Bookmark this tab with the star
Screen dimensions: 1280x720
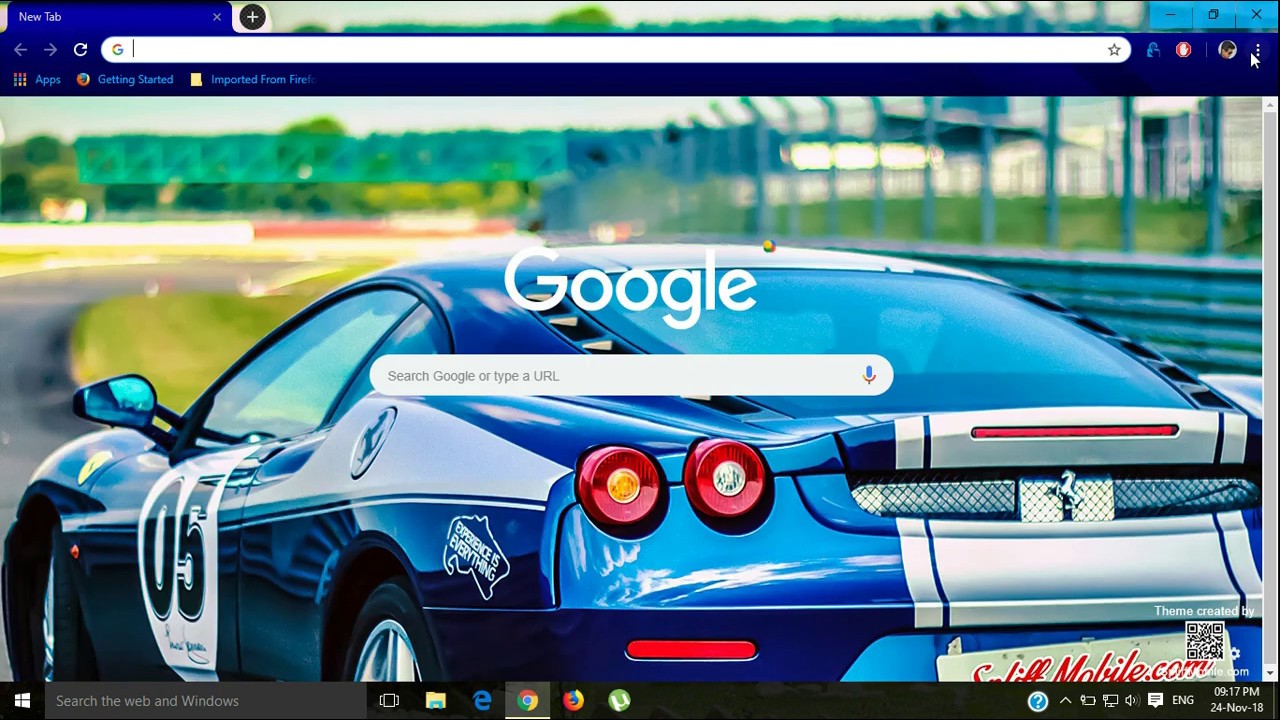(x=1114, y=50)
